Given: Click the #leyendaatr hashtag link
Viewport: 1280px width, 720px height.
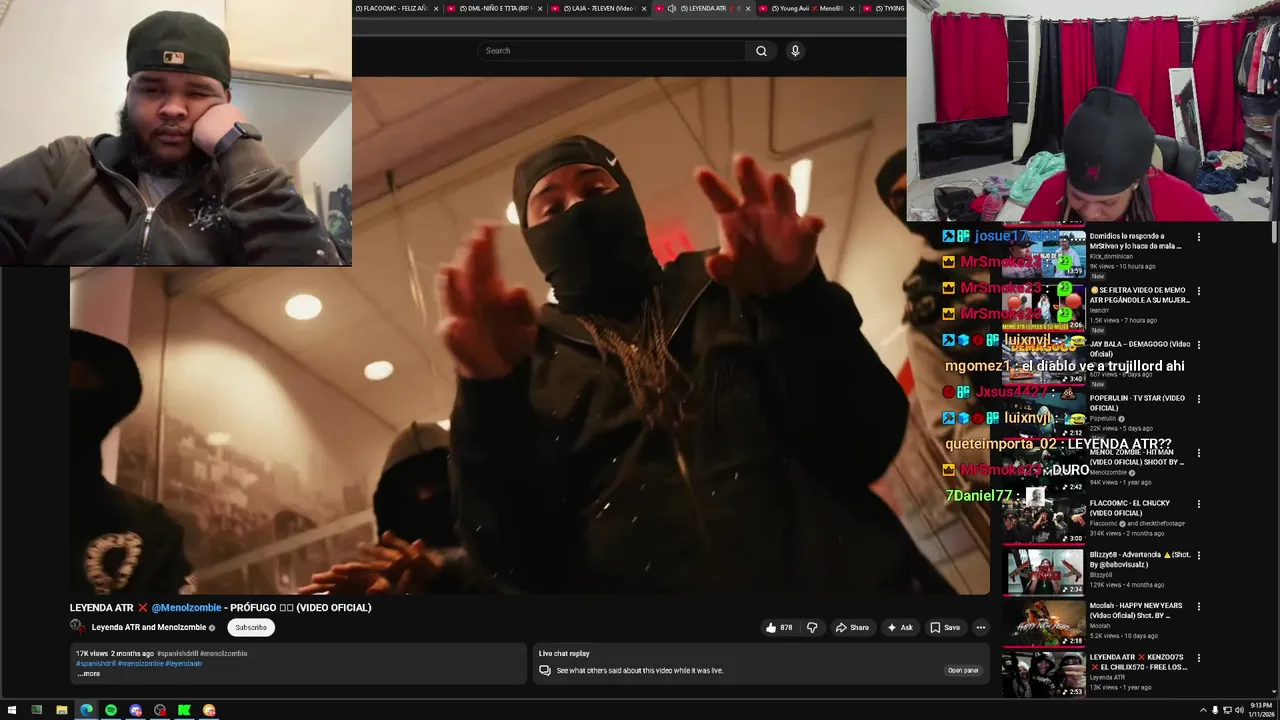Looking at the screenshot, I should pyautogui.click(x=184, y=664).
